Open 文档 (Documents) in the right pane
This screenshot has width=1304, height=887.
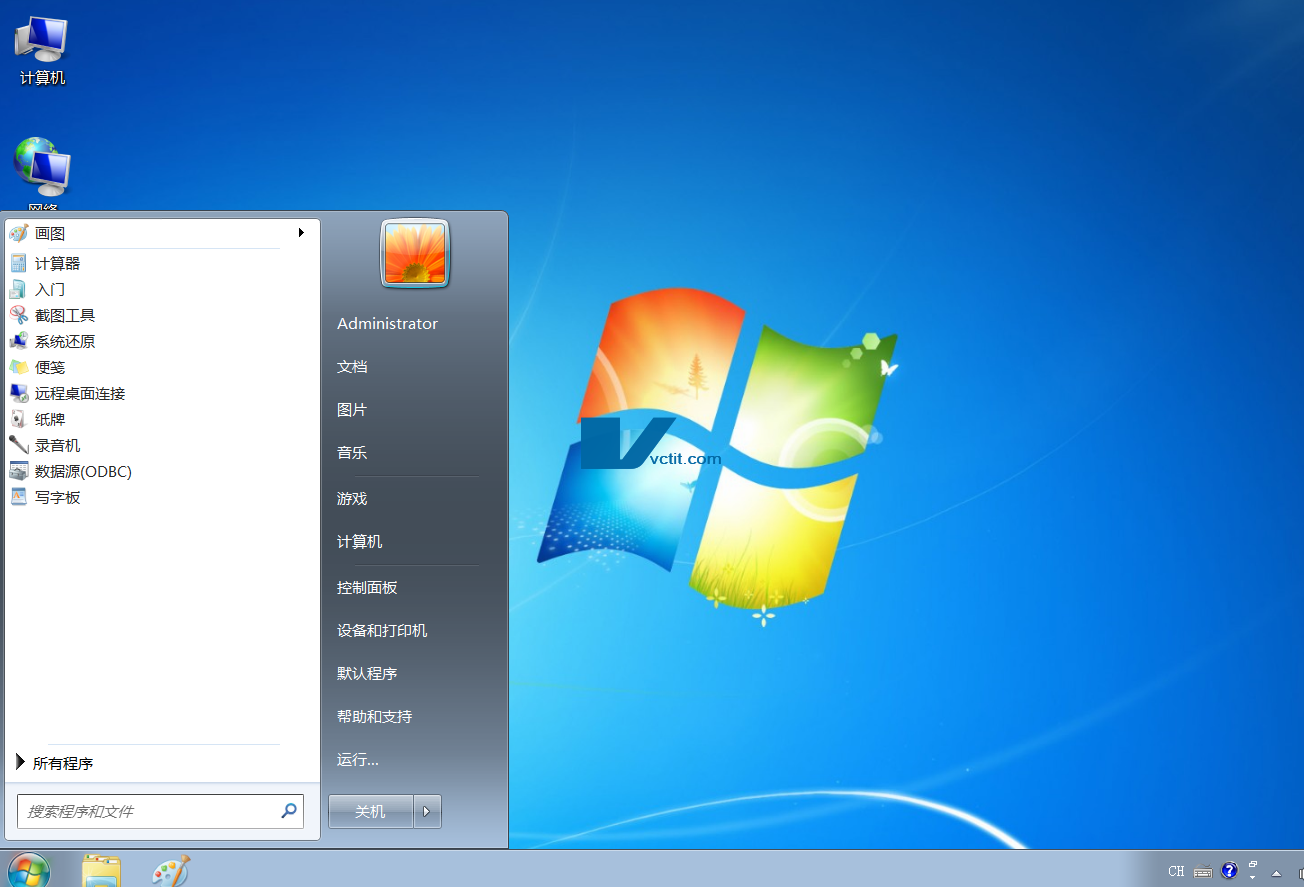coord(352,366)
